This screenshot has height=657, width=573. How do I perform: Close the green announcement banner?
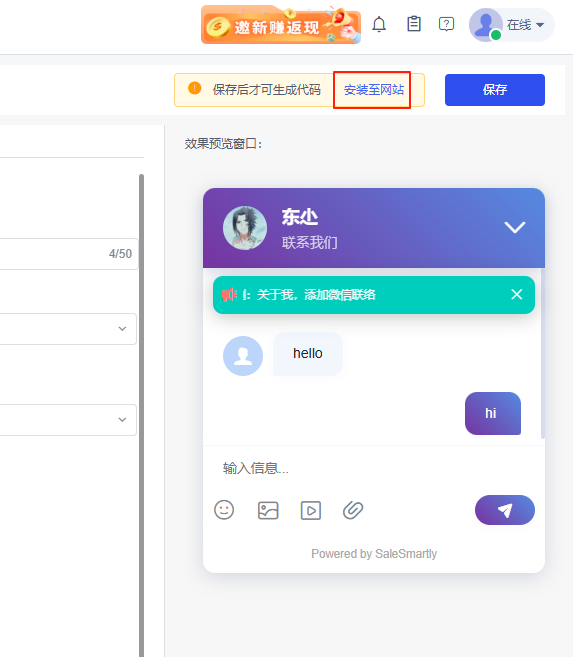click(516, 294)
